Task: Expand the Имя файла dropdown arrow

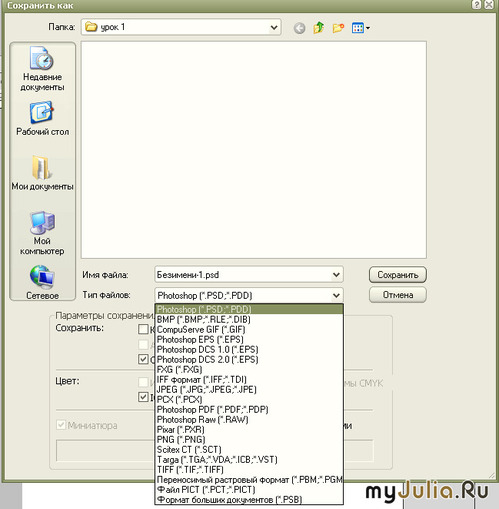Action: click(x=336, y=275)
